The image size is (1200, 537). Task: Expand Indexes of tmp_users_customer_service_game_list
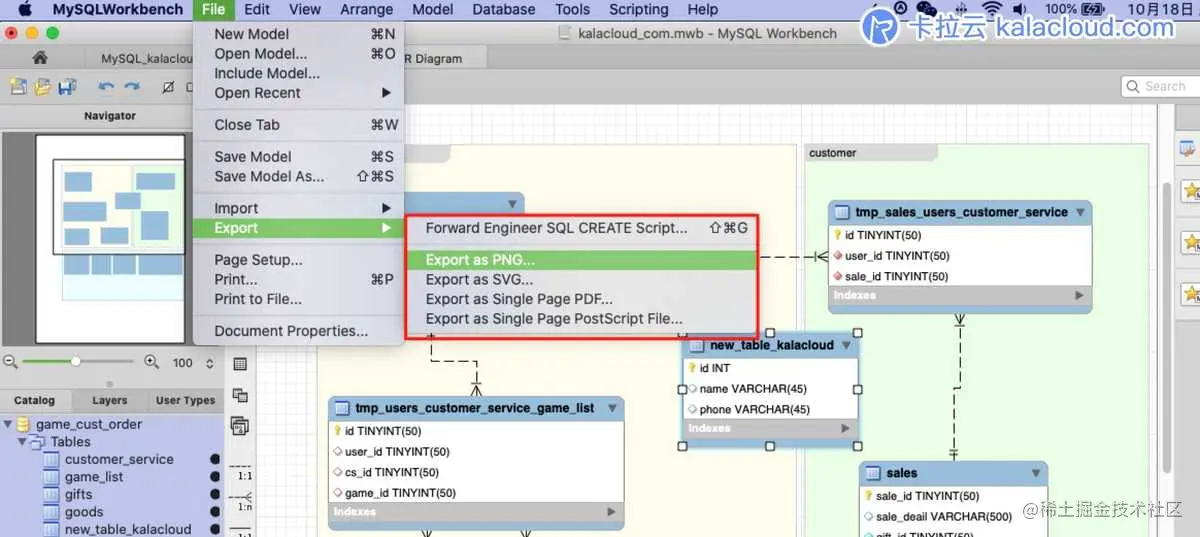(612, 512)
